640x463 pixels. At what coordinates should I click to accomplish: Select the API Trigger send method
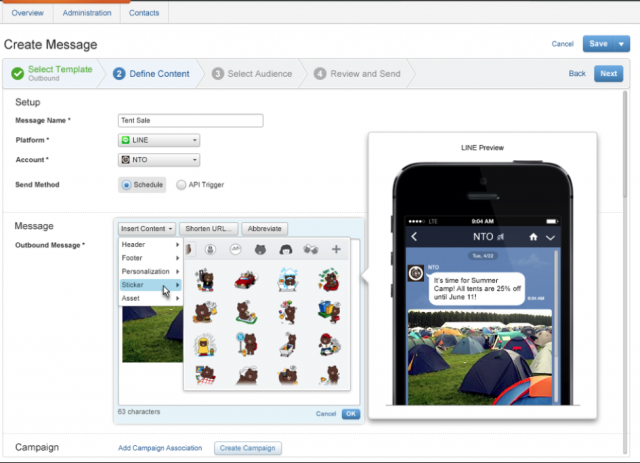point(200,185)
